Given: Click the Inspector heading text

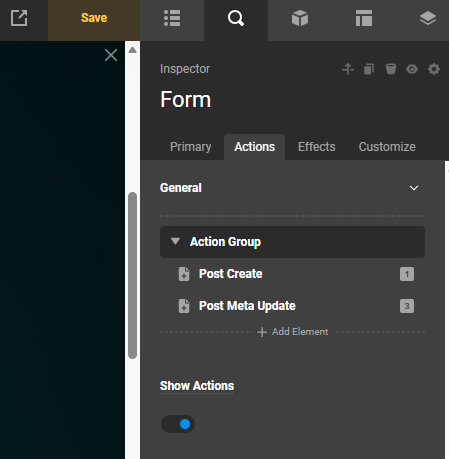Looking at the screenshot, I should [185, 69].
